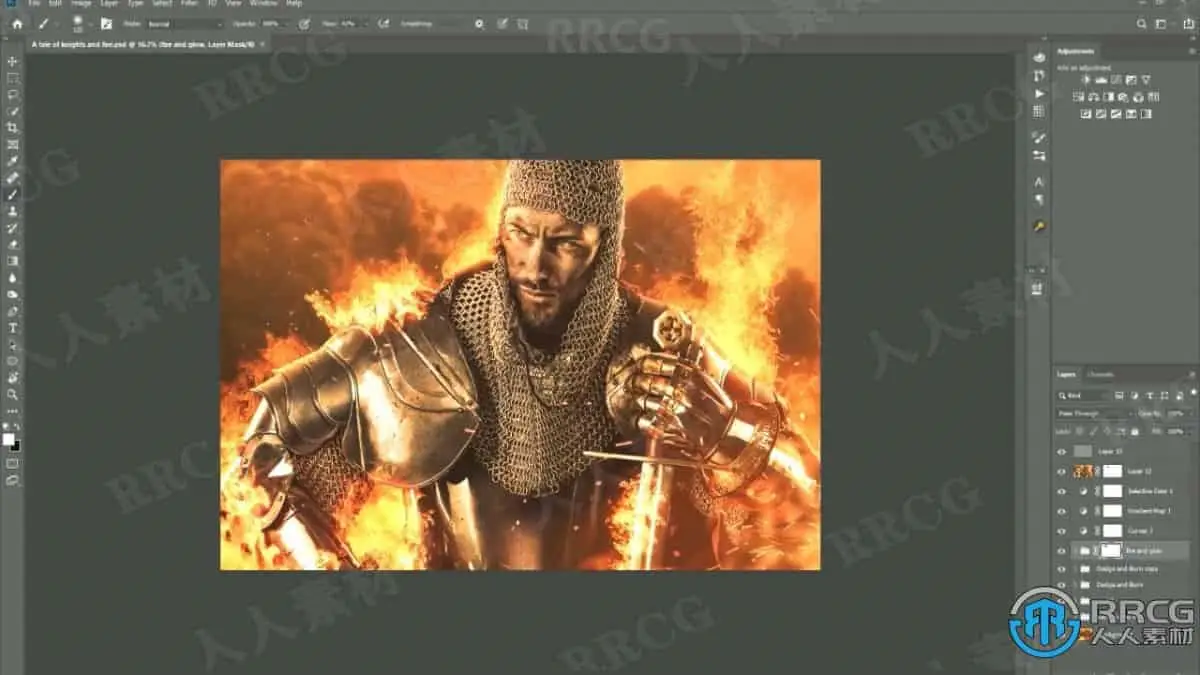Expand the Fire and glow group
This screenshot has height=675, width=1200.
(x=1074, y=550)
